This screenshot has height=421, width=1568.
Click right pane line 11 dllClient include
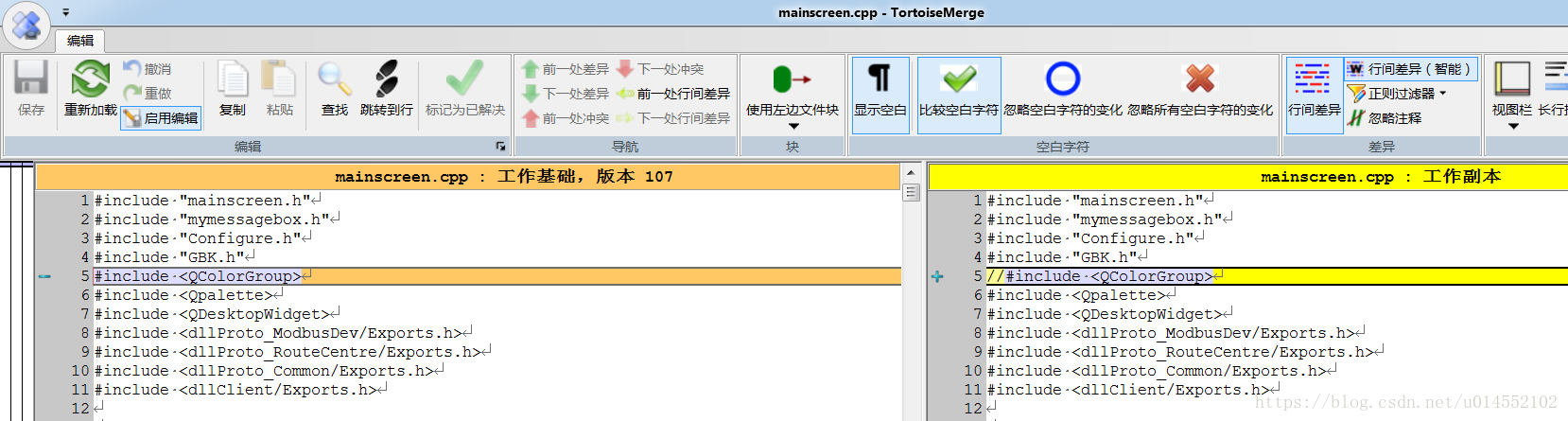pos(1134,390)
